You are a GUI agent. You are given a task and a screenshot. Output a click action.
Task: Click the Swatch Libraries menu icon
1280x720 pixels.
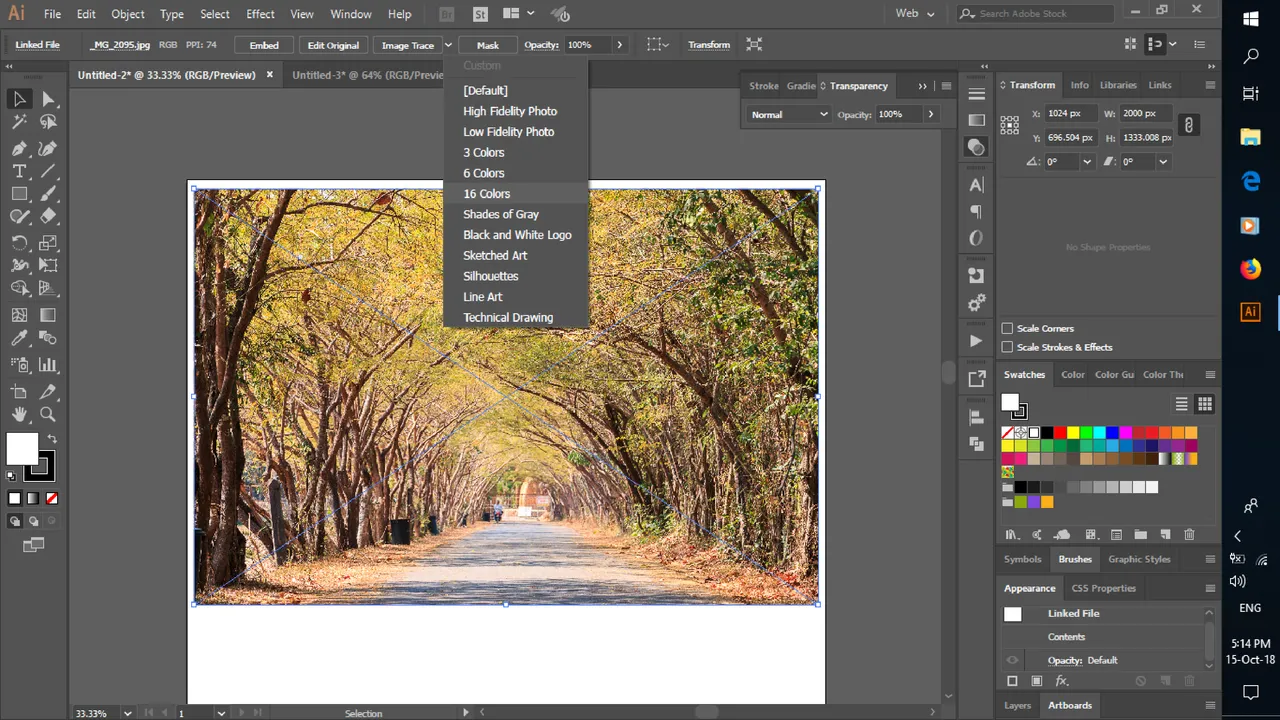pos(1012,535)
